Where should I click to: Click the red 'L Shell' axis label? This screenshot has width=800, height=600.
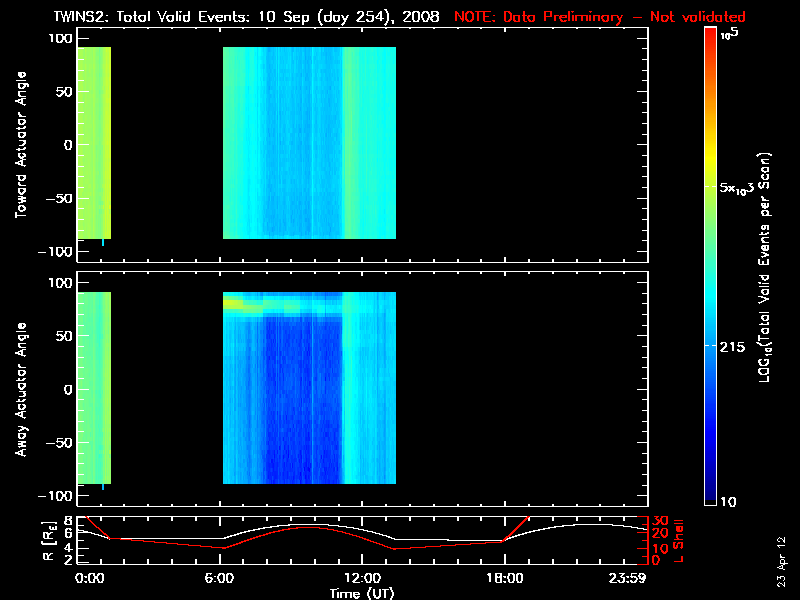click(x=678, y=540)
